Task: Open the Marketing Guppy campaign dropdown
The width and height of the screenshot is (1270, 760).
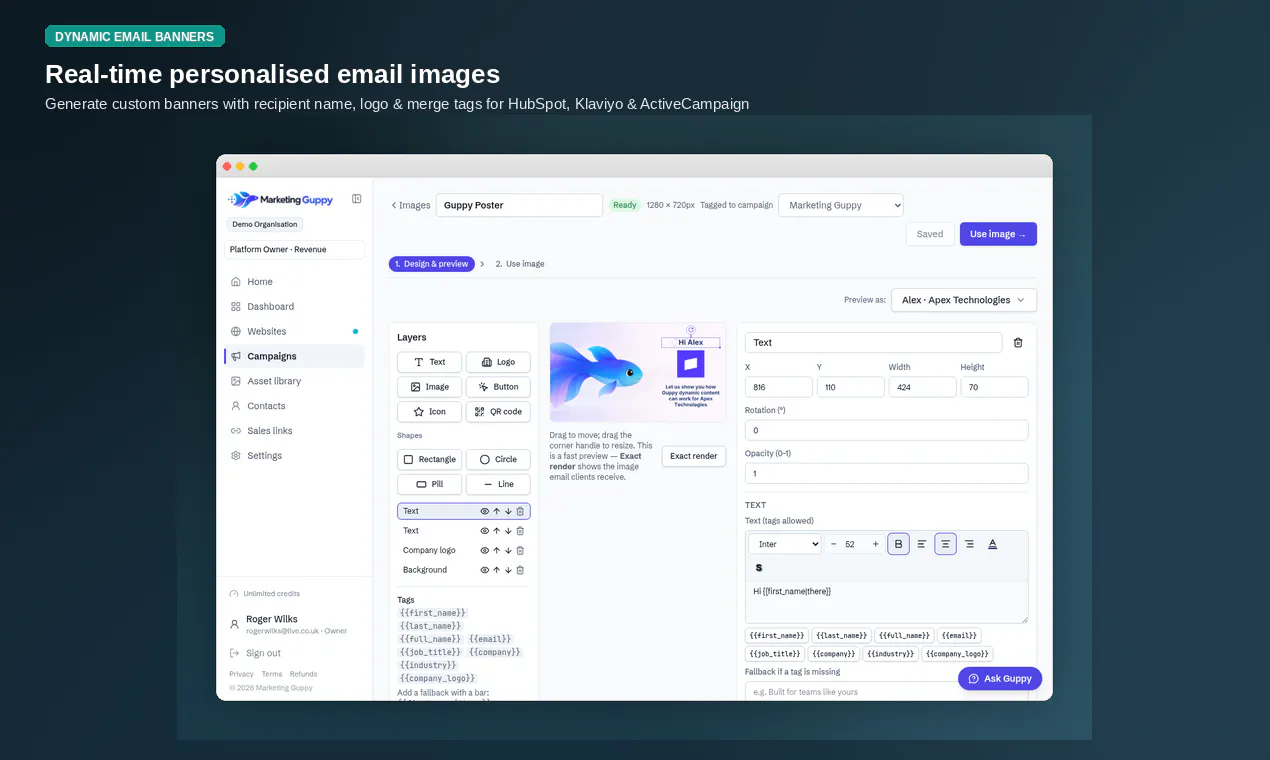Action: point(841,205)
